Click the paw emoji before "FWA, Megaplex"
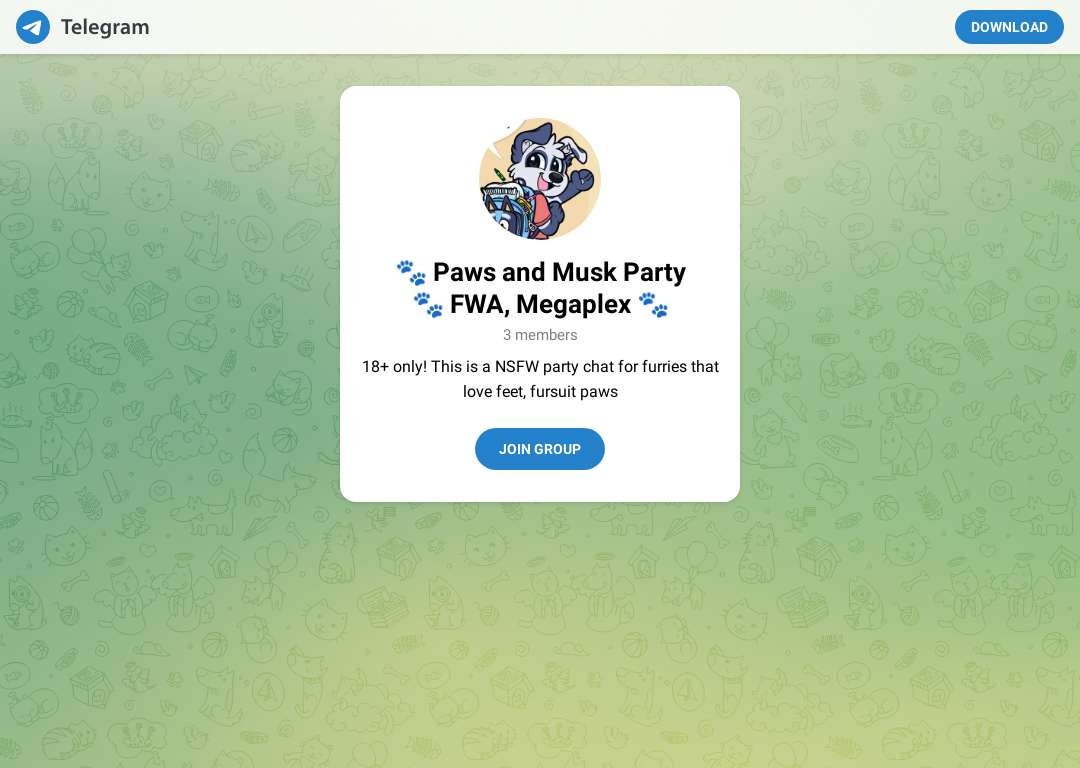This screenshot has height=768, width=1080. (428, 304)
